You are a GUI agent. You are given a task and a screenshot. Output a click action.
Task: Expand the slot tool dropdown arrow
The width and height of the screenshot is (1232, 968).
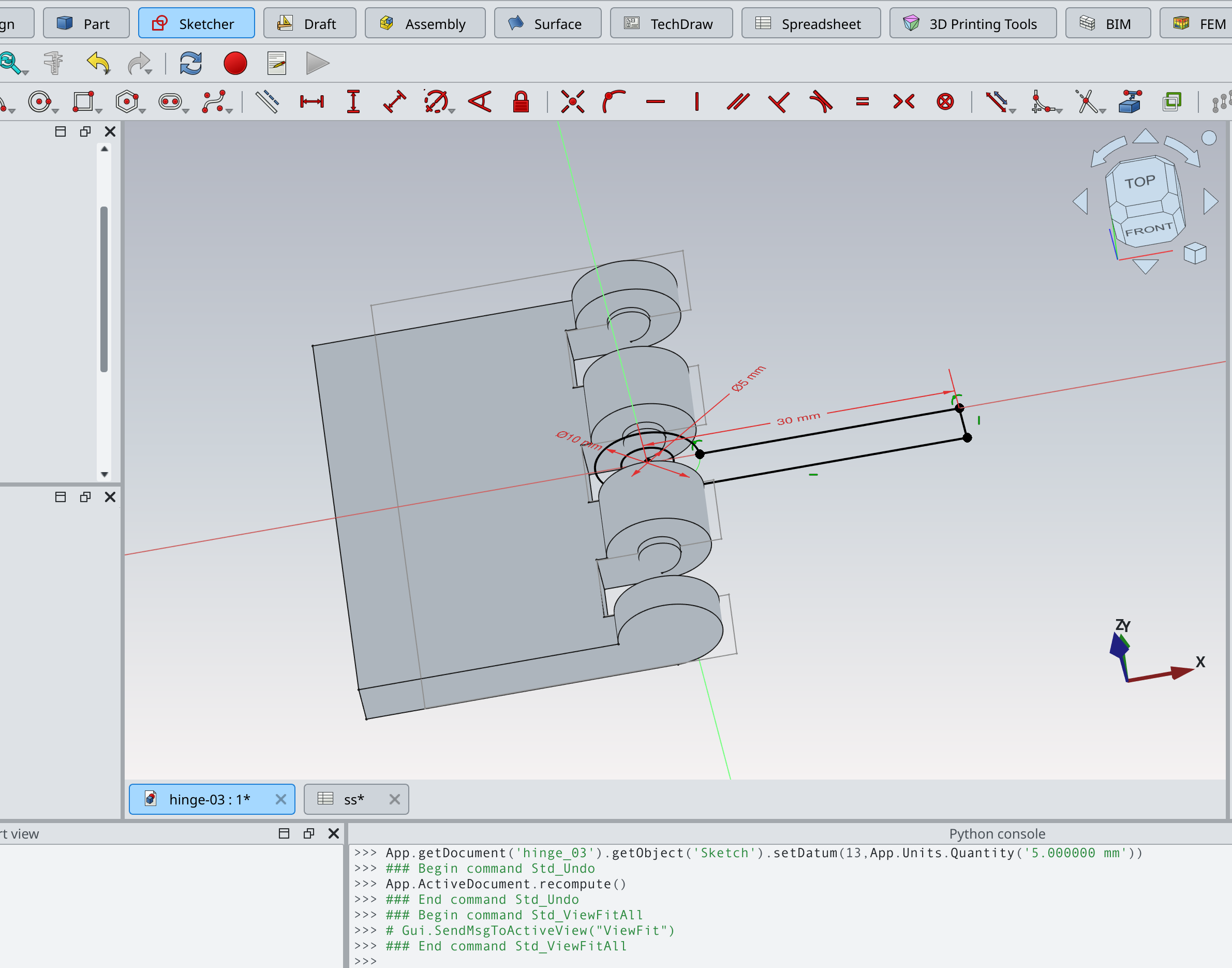pyautogui.click(x=186, y=110)
